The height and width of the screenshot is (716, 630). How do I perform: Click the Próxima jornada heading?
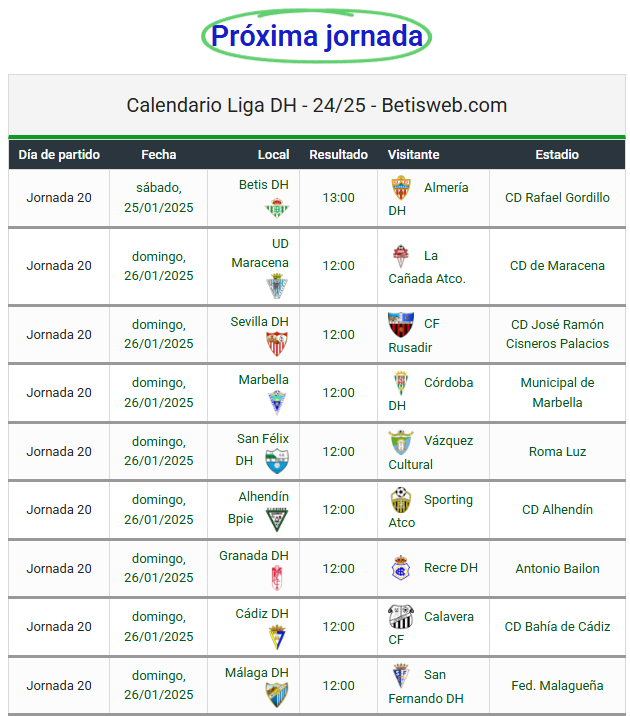(317, 36)
